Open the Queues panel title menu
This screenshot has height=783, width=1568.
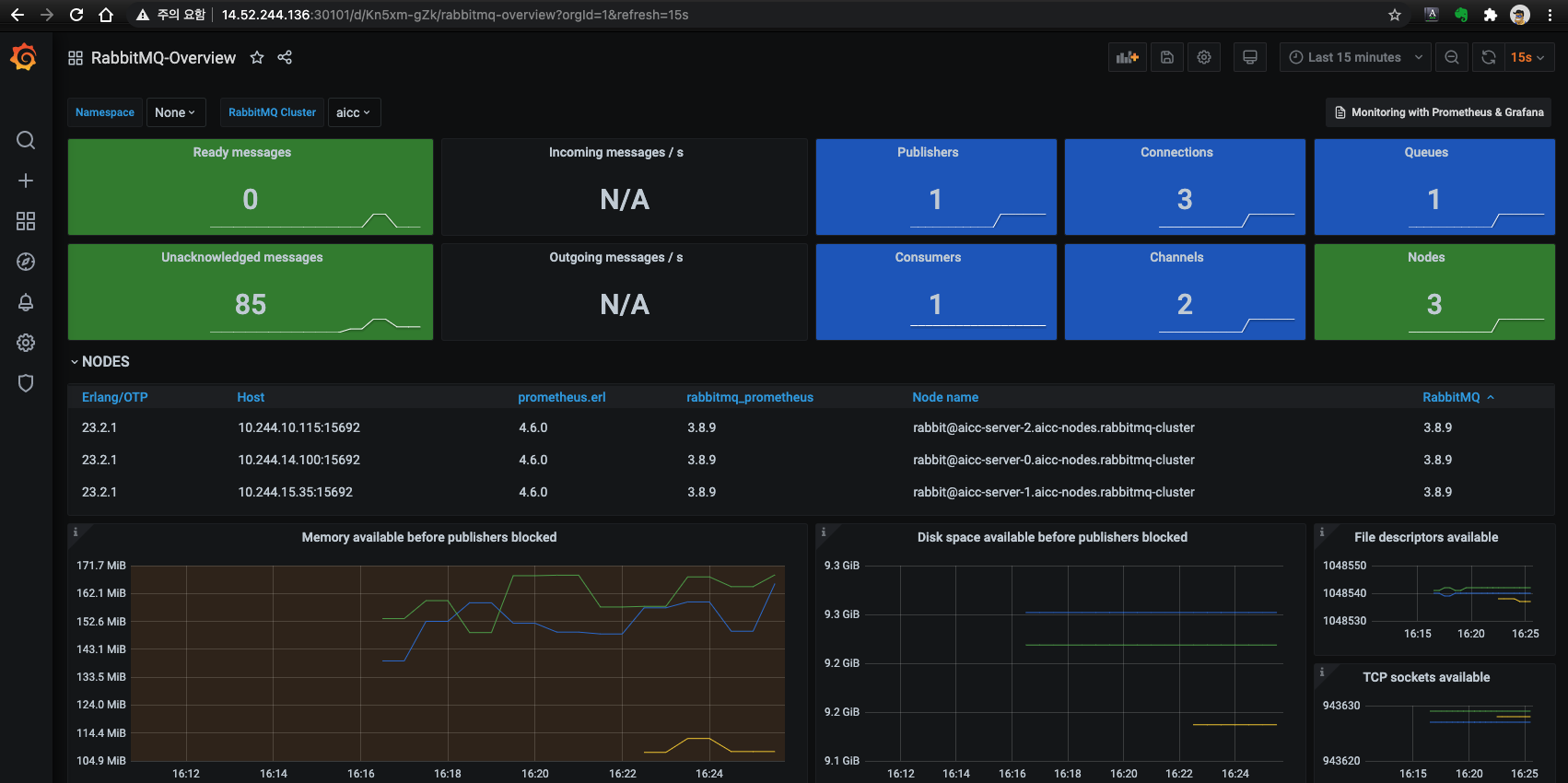pyautogui.click(x=1426, y=152)
